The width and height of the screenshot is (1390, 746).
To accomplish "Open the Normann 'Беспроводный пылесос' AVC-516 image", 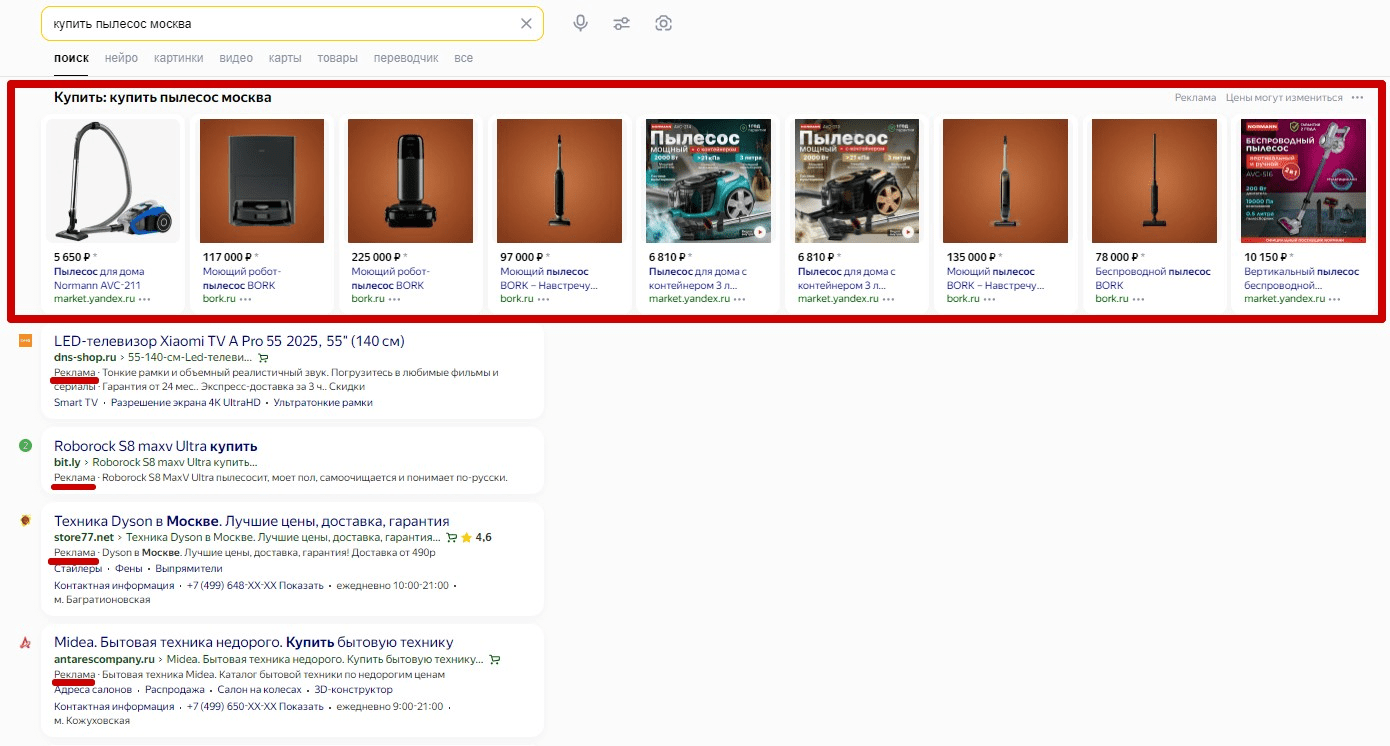I will [x=1303, y=181].
